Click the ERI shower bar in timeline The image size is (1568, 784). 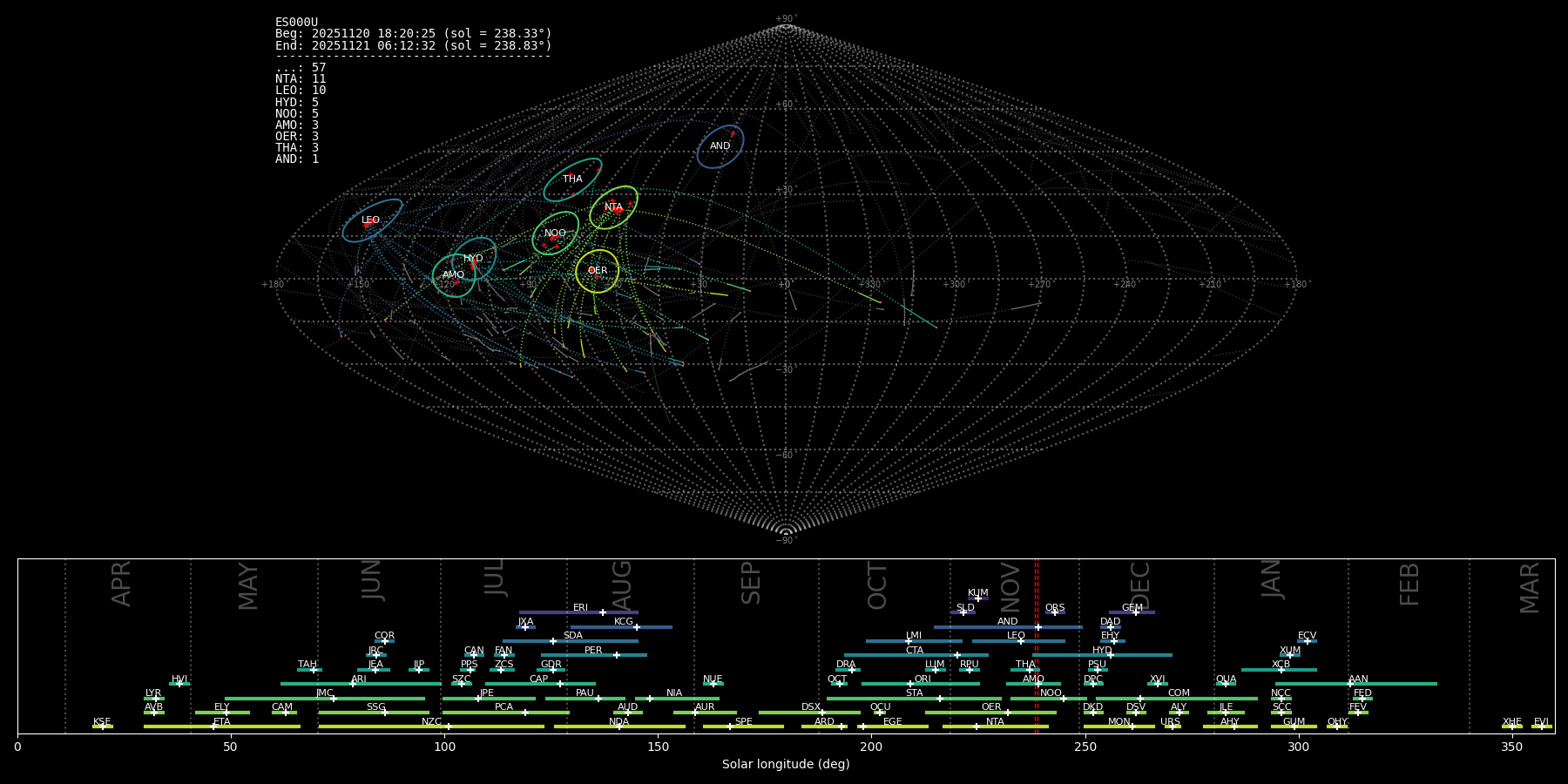coord(578,612)
